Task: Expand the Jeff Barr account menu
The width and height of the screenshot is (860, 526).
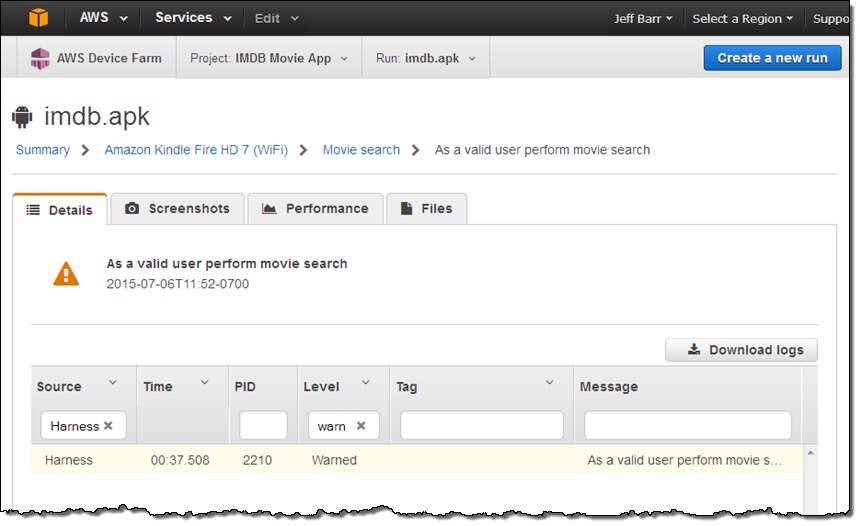Action: point(642,19)
